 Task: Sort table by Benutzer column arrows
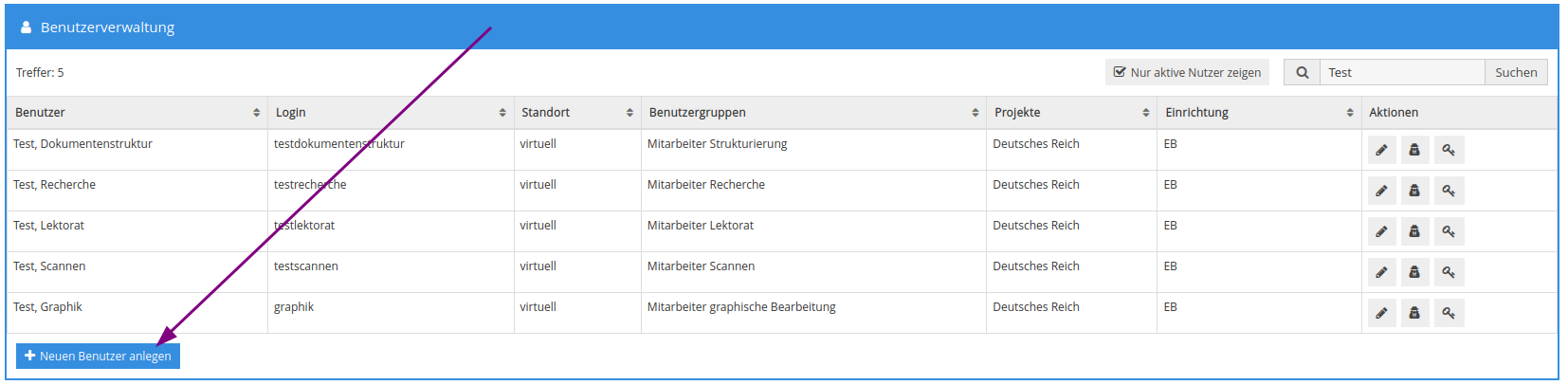(256, 113)
